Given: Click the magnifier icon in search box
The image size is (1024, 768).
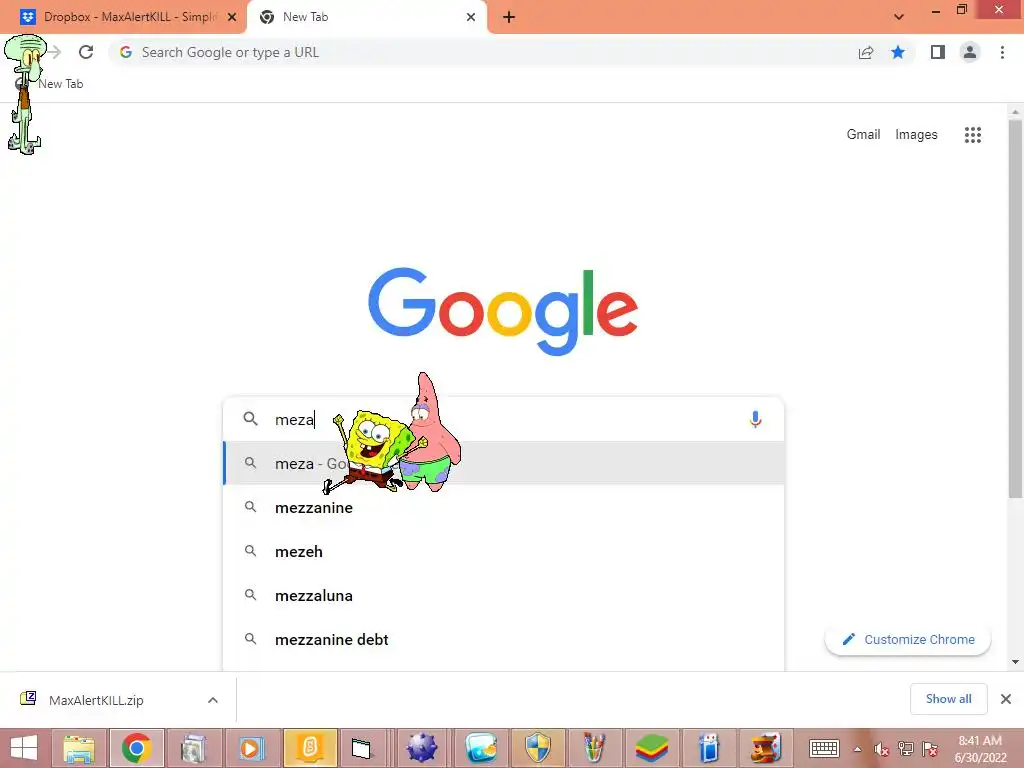Looking at the screenshot, I should 251,419.
